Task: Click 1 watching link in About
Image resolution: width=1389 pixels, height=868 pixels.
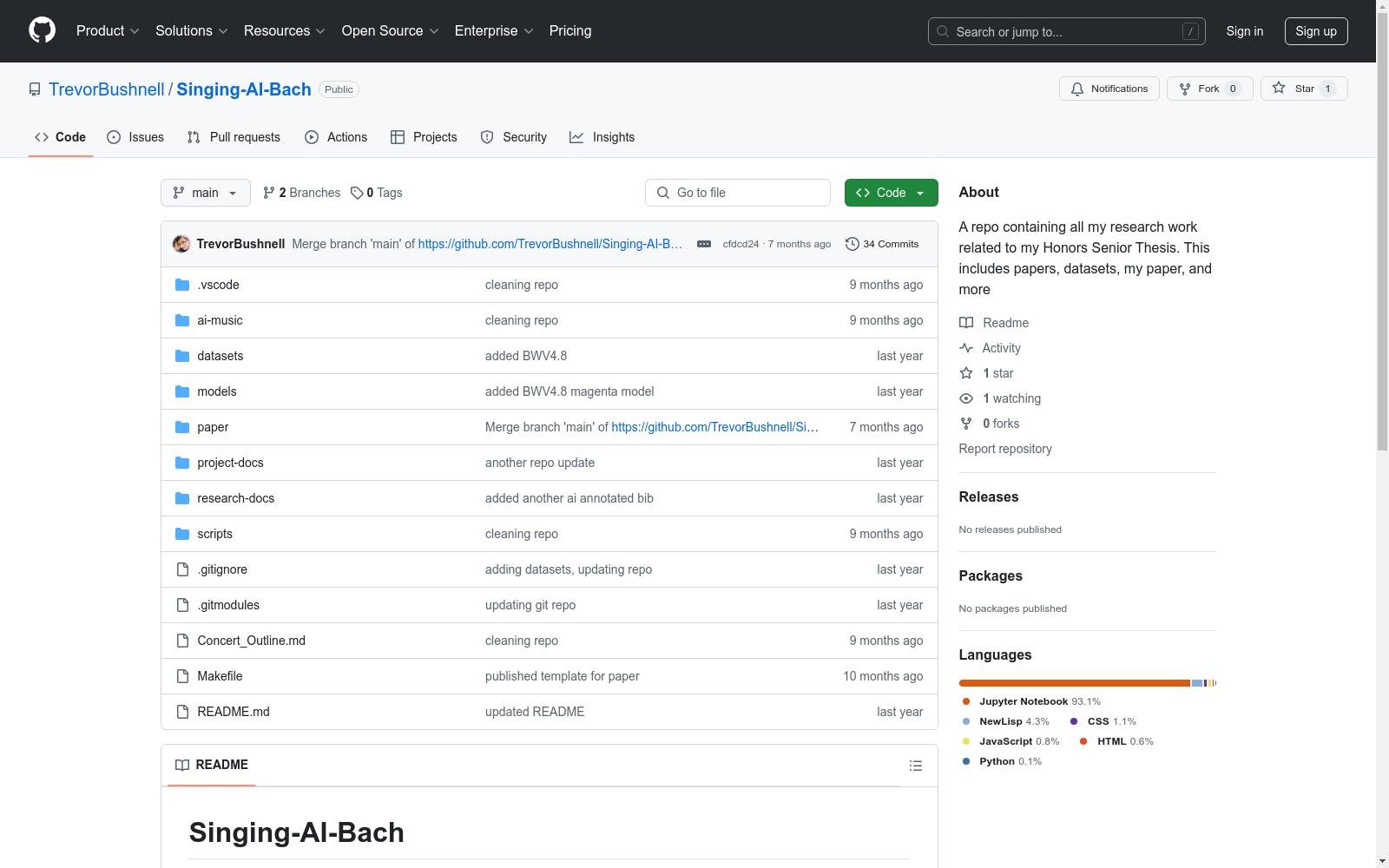Action: pos(1000,398)
